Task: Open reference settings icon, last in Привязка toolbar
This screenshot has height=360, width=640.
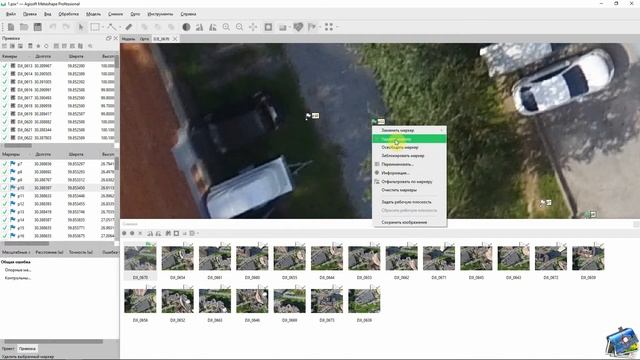Action: 90,46
